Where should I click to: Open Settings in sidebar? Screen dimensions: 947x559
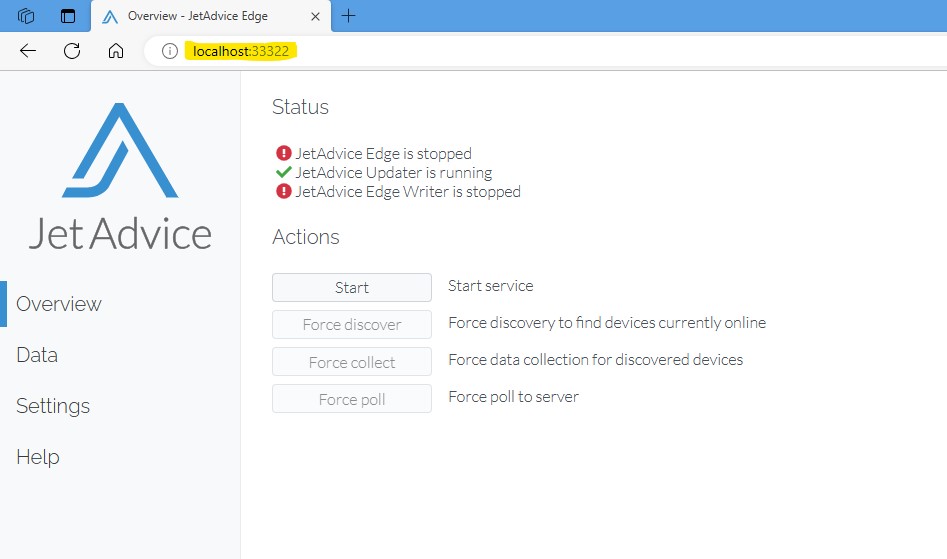coord(53,406)
